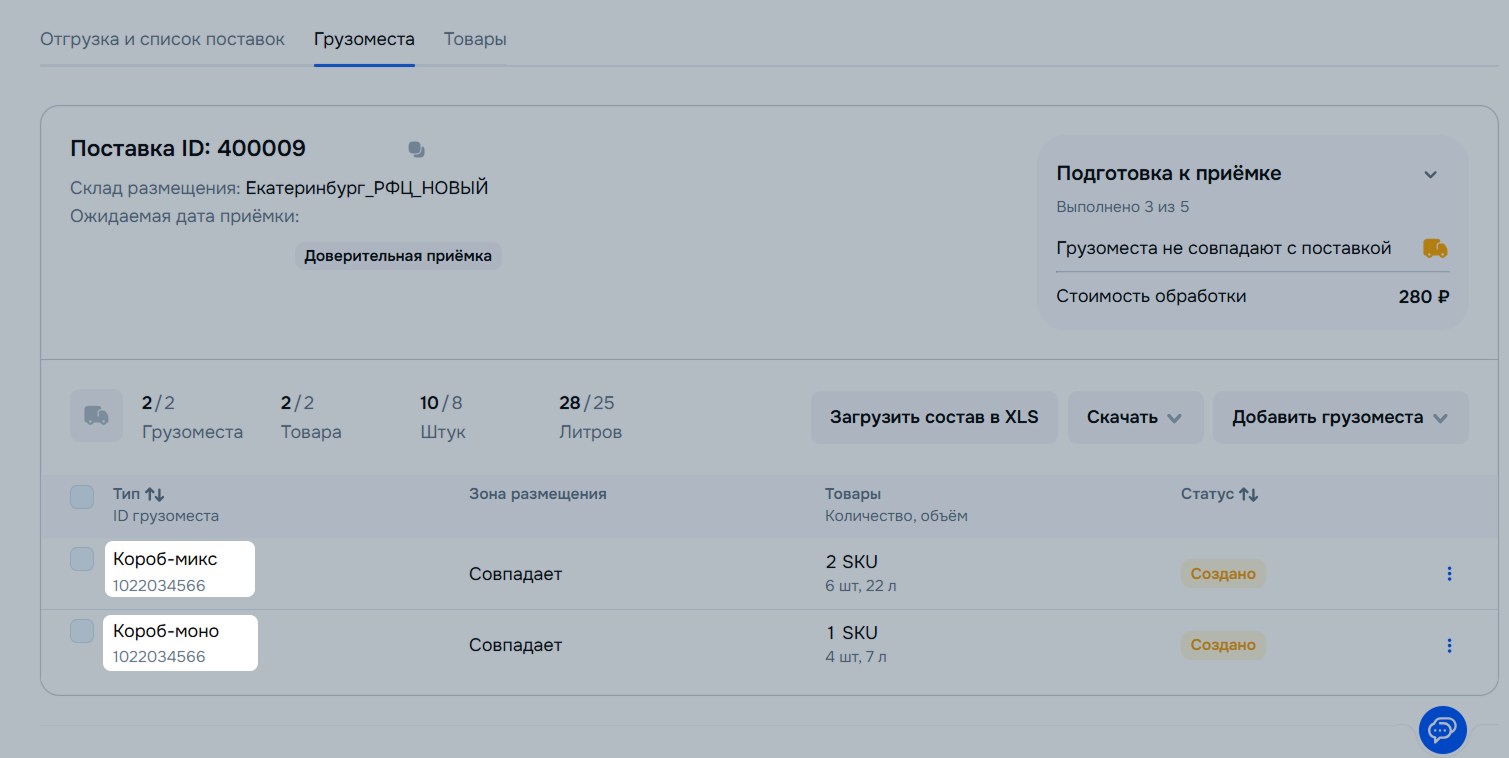The image size is (1509, 758).
Task: Open three-dot menu for Короб-микс row
Action: [1449, 574]
